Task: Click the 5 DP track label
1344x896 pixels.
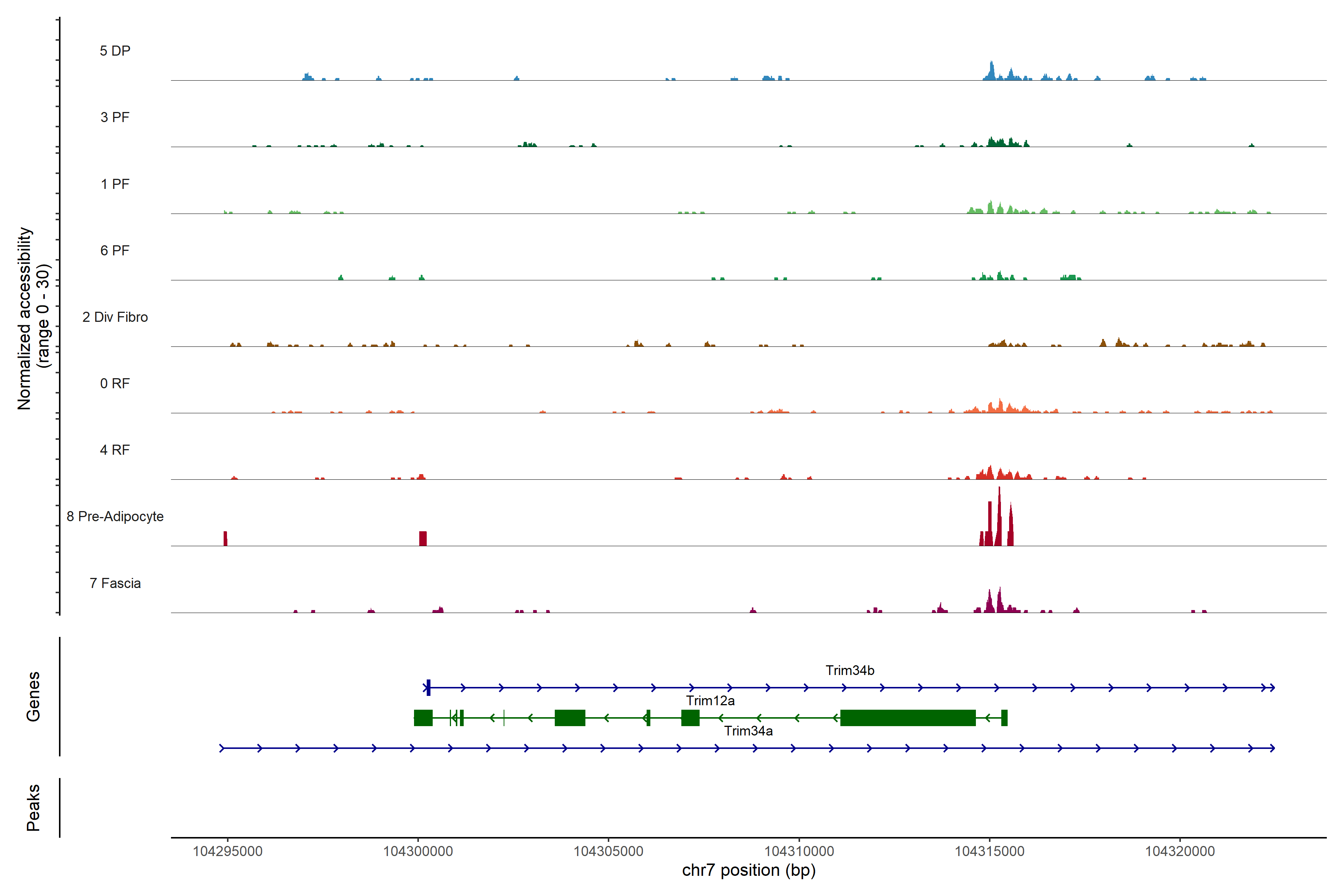Action: pyautogui.click(x=115, y=51)
